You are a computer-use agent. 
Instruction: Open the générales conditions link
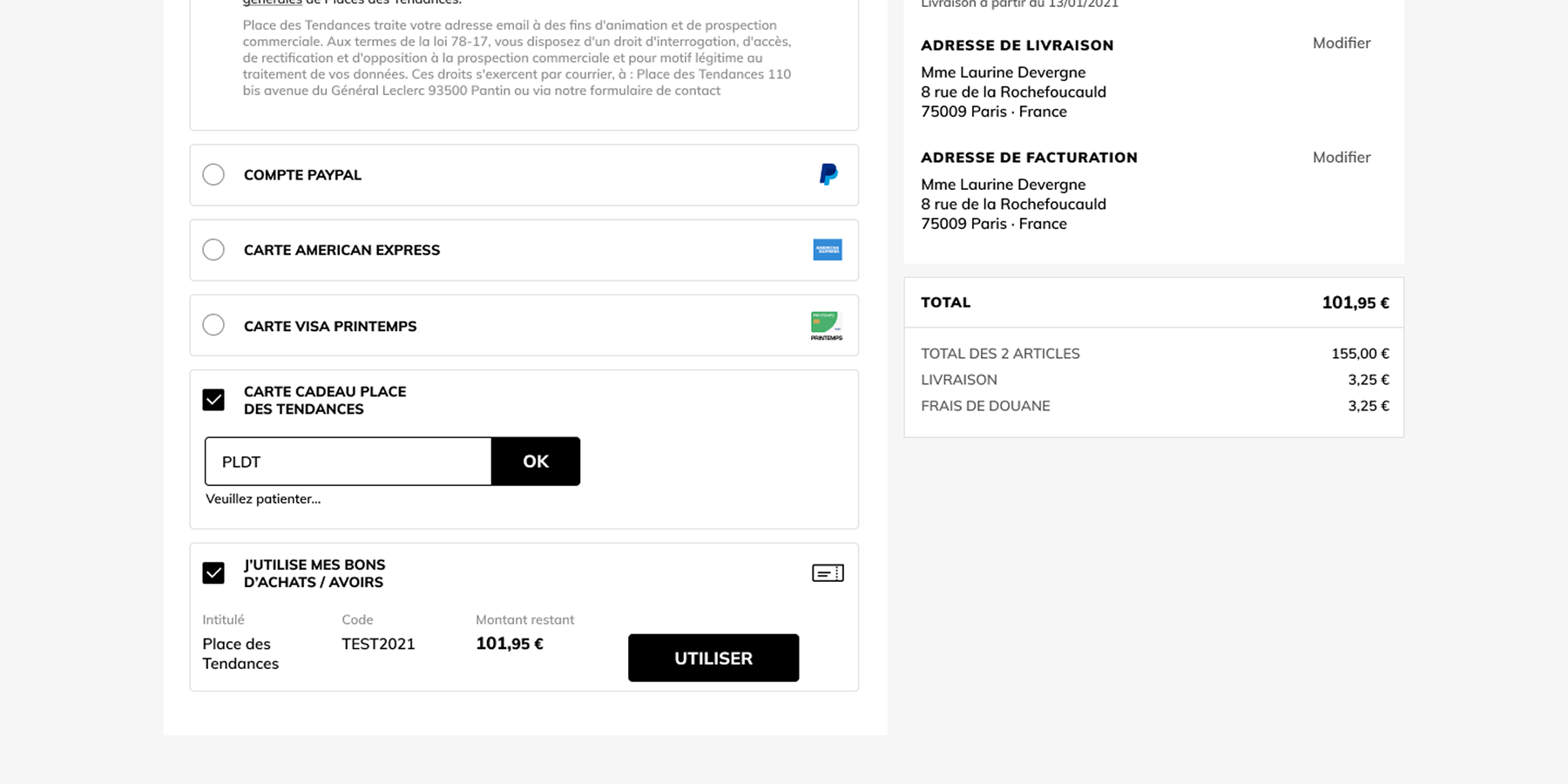click(272, 3)
